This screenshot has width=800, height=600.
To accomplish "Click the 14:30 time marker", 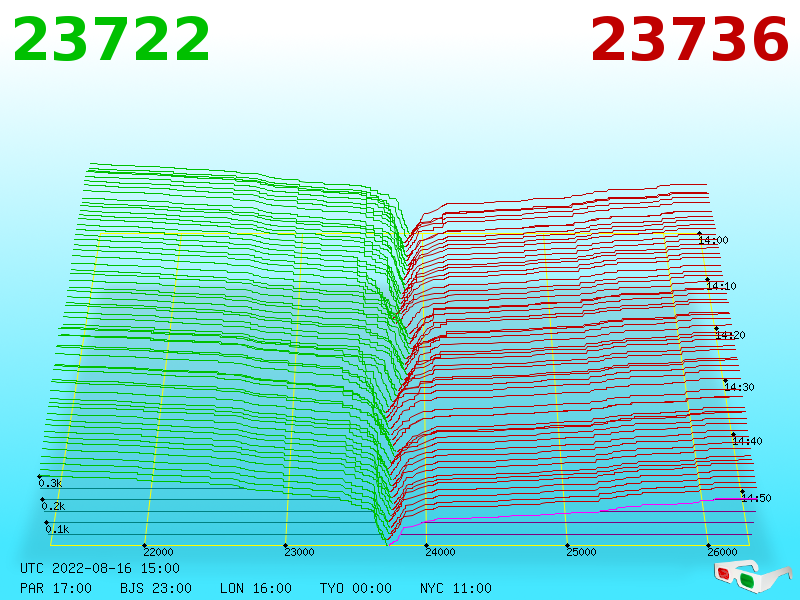I will tap(739, 387).
